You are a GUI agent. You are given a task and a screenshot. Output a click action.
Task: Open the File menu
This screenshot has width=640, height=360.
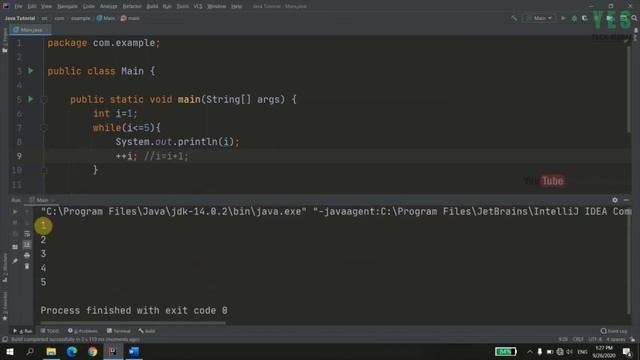(18, 7)
